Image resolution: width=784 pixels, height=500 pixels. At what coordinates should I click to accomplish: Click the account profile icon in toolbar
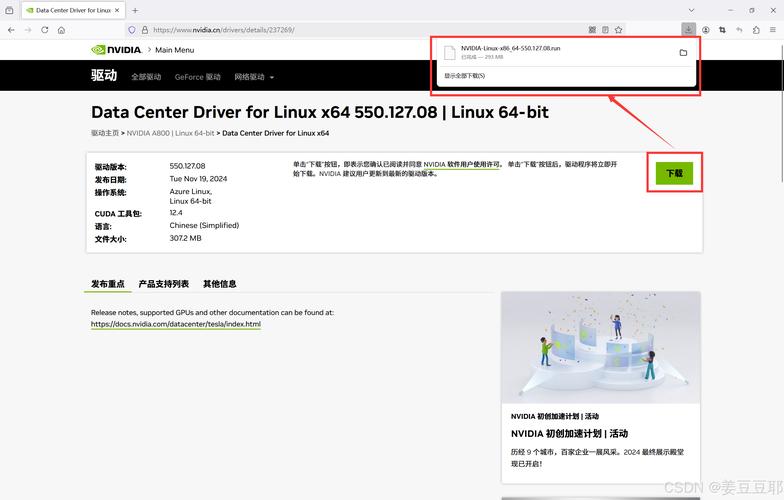pos(706,30)
